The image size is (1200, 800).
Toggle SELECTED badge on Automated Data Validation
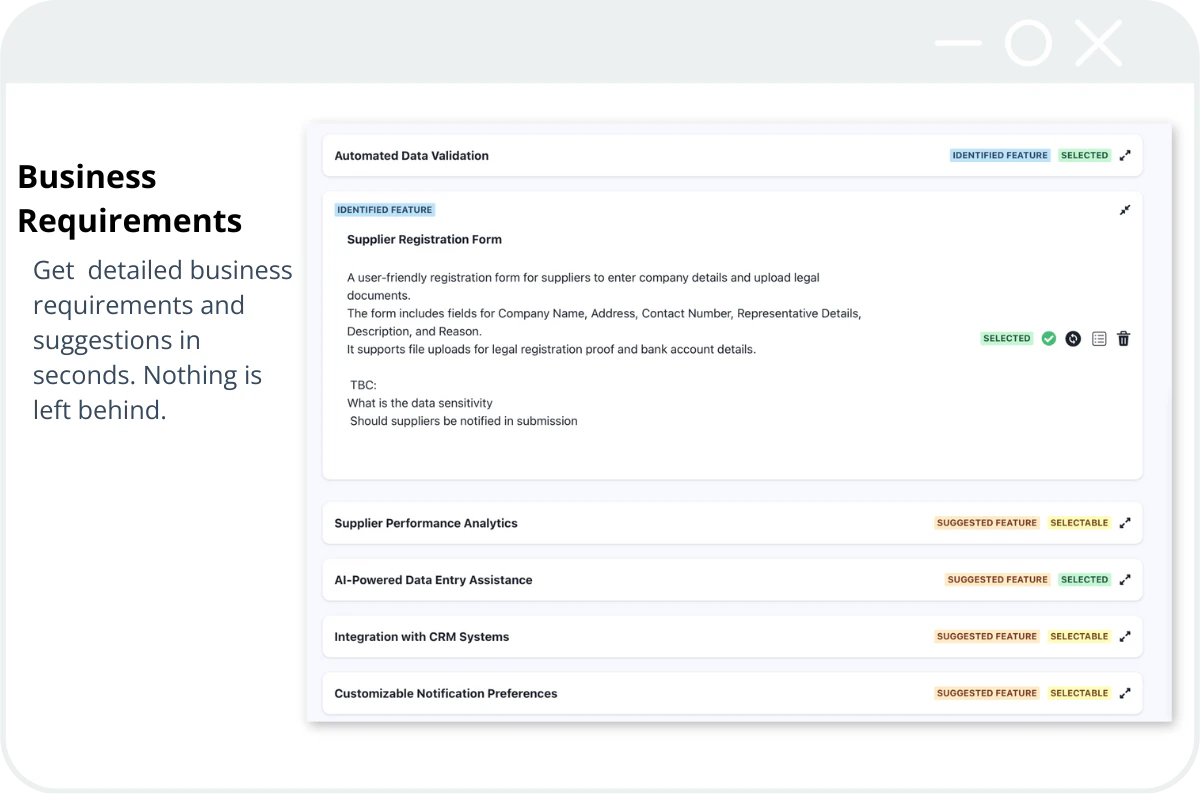(x=1084, y=155)
